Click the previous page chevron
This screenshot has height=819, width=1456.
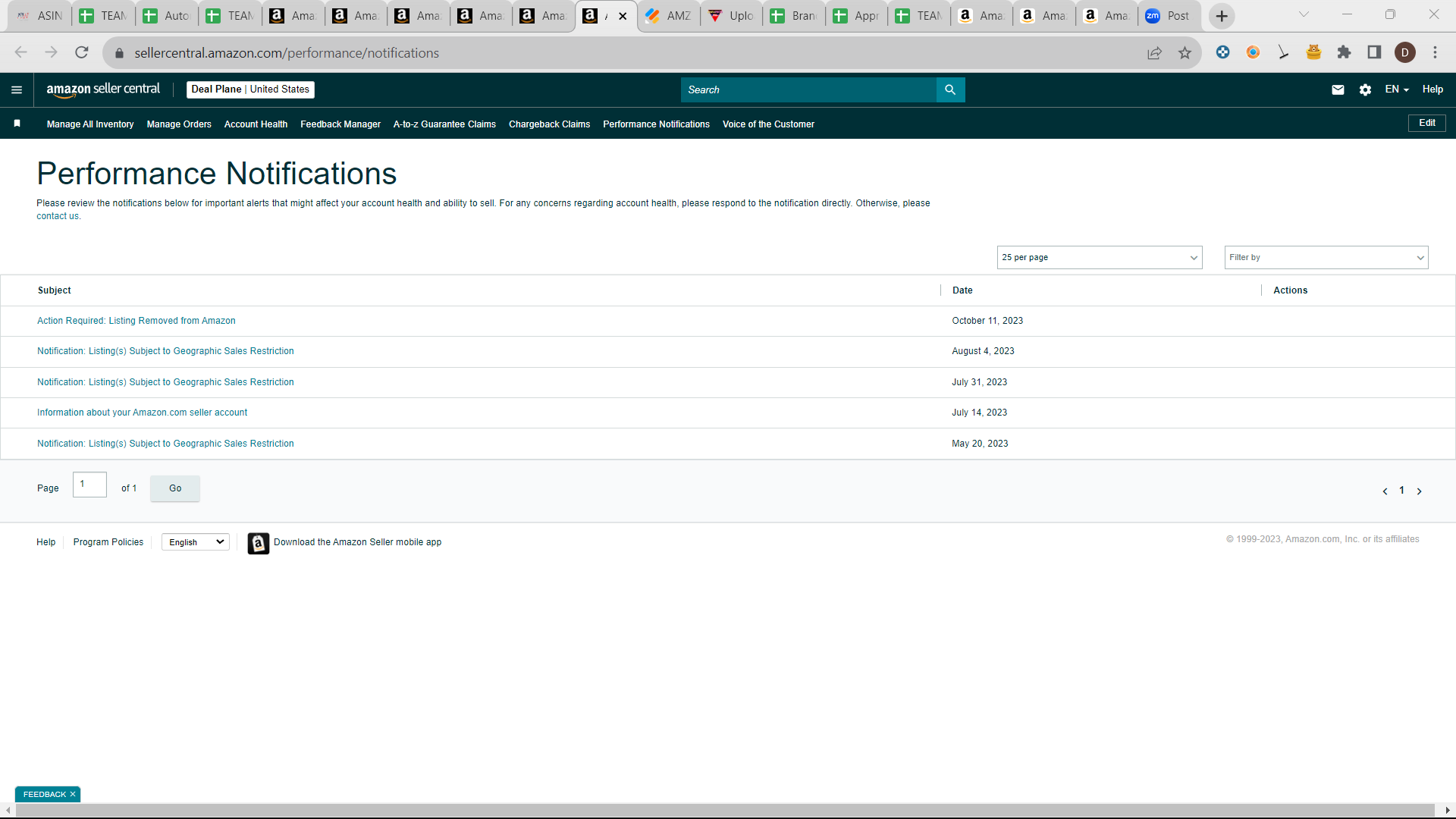click(1385, 491)
